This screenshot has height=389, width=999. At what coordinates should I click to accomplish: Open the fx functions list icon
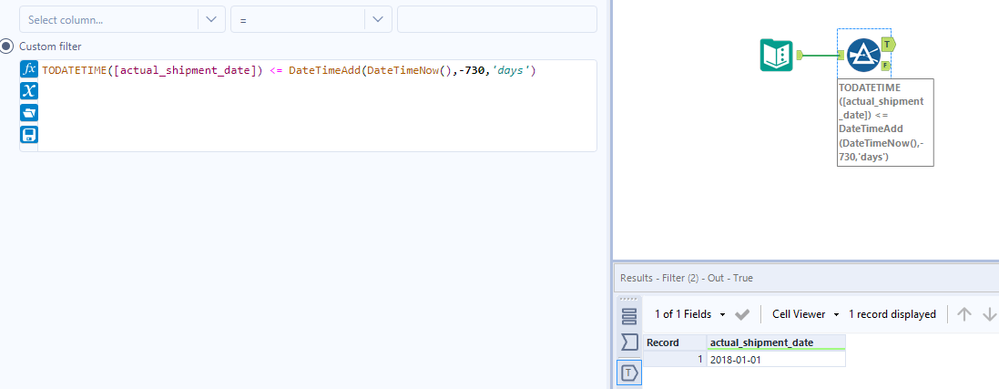coord(29,69)
